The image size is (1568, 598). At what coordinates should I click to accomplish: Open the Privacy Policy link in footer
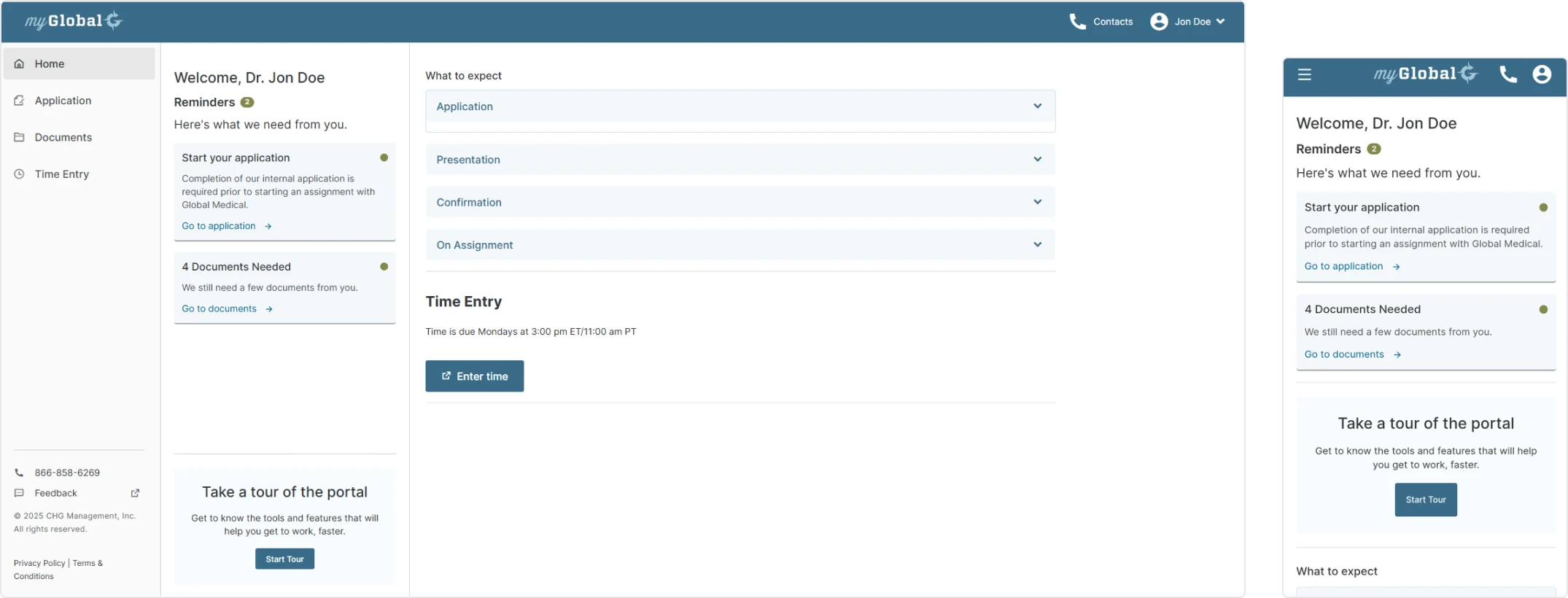click(x=39, y=563)
